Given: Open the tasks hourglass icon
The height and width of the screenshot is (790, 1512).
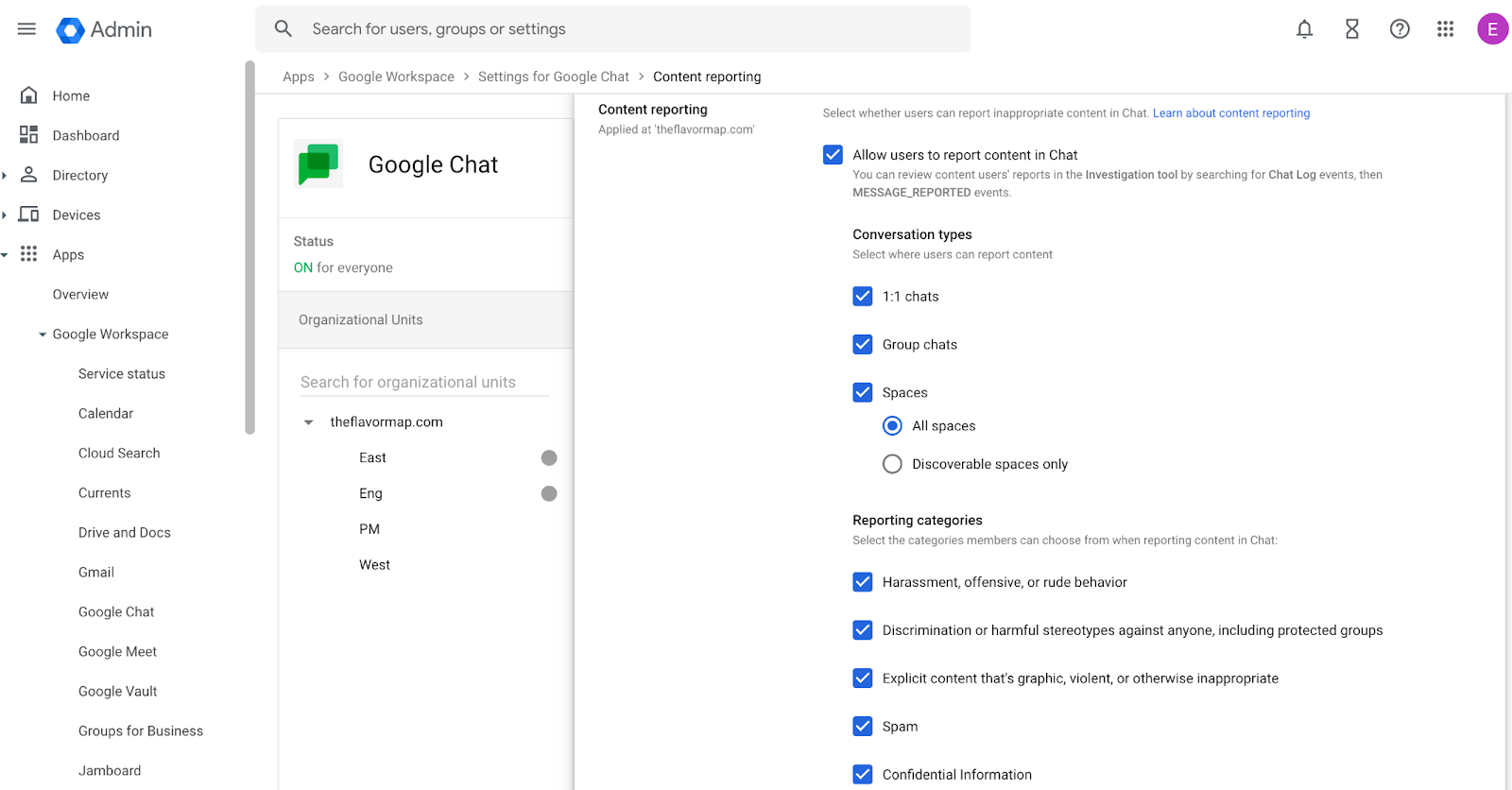Looking at the screenshot, I should click(1352, 29).
